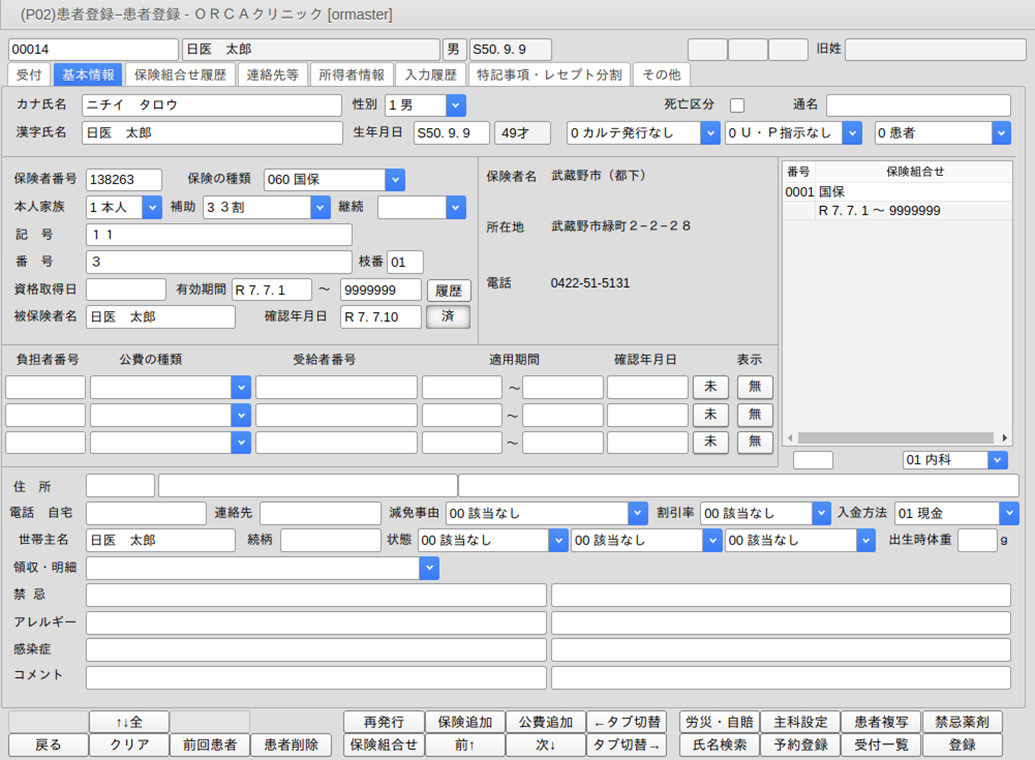Toggle first public expense row 未 button

click(x=710, y=387)
